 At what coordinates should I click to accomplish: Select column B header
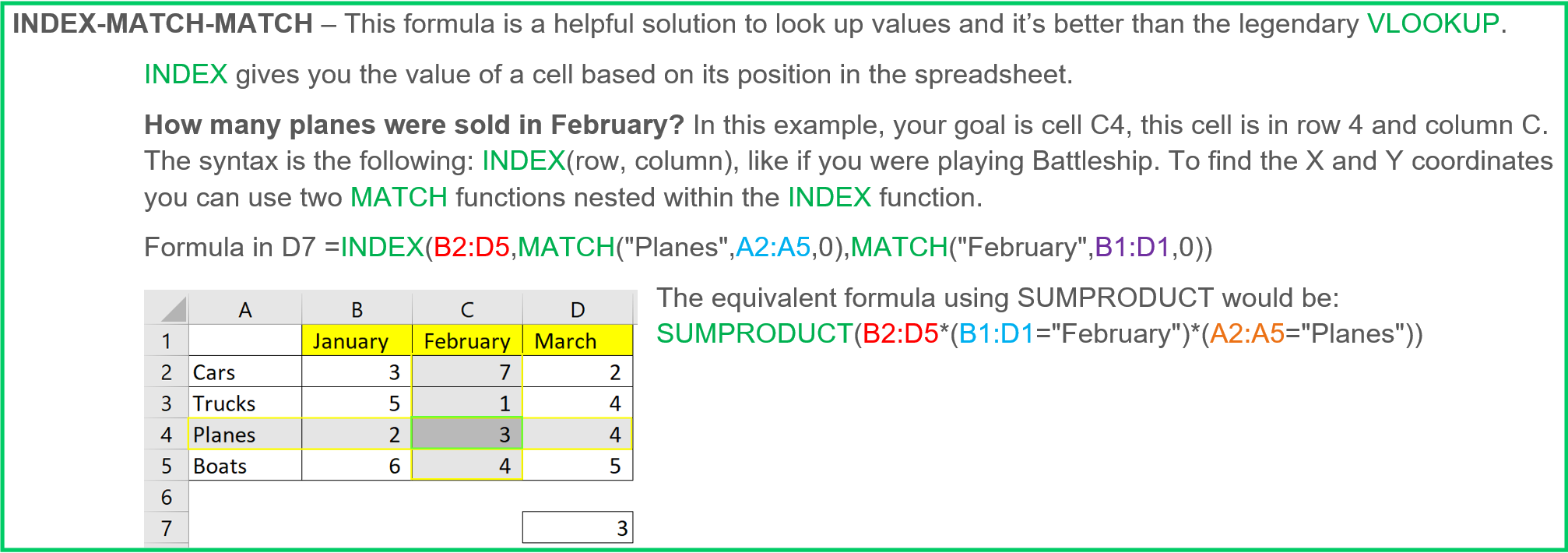click(357, 309)
